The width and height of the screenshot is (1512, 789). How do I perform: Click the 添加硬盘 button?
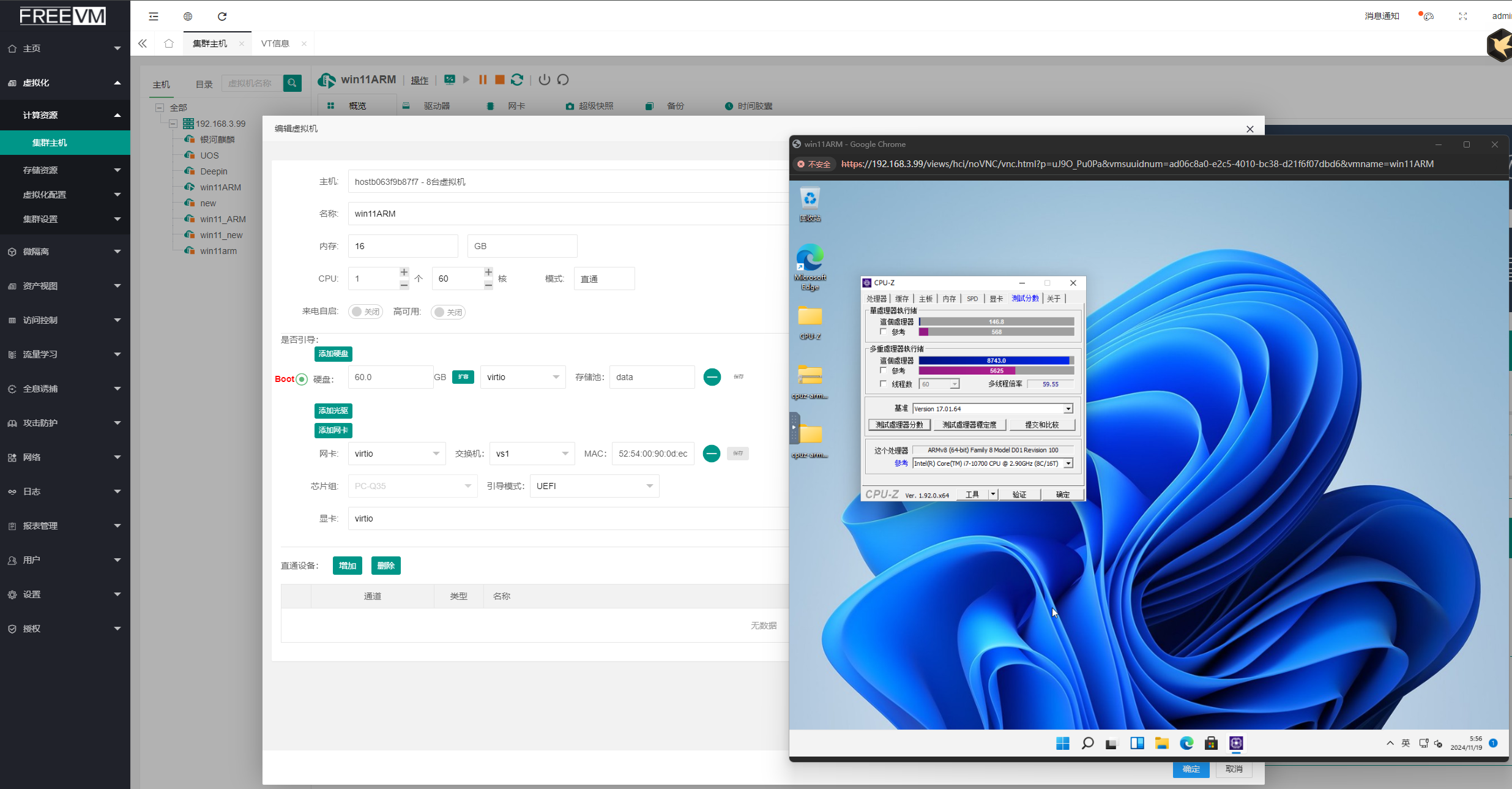(333, 354)
